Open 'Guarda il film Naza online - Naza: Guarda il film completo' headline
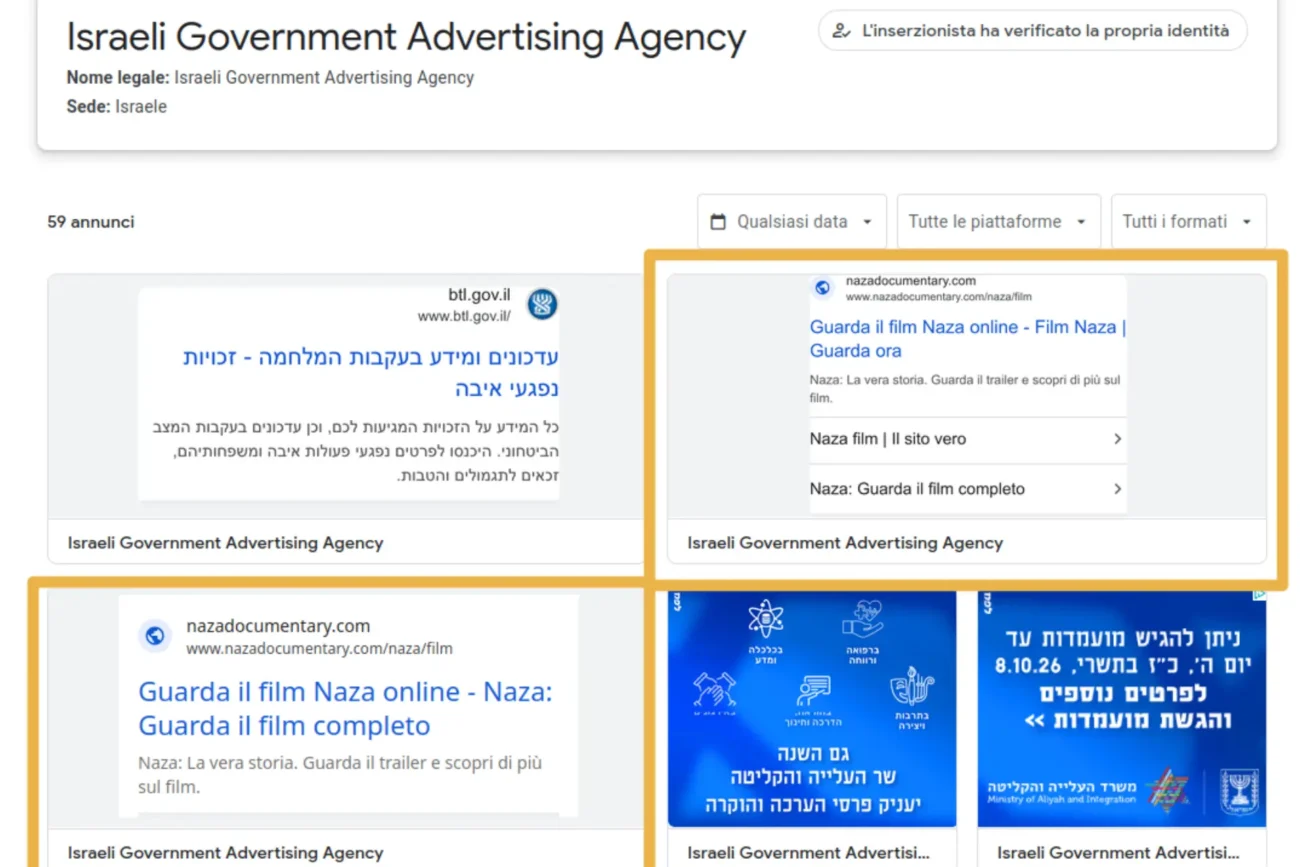1300x867 pixels. tap(346, 708)
